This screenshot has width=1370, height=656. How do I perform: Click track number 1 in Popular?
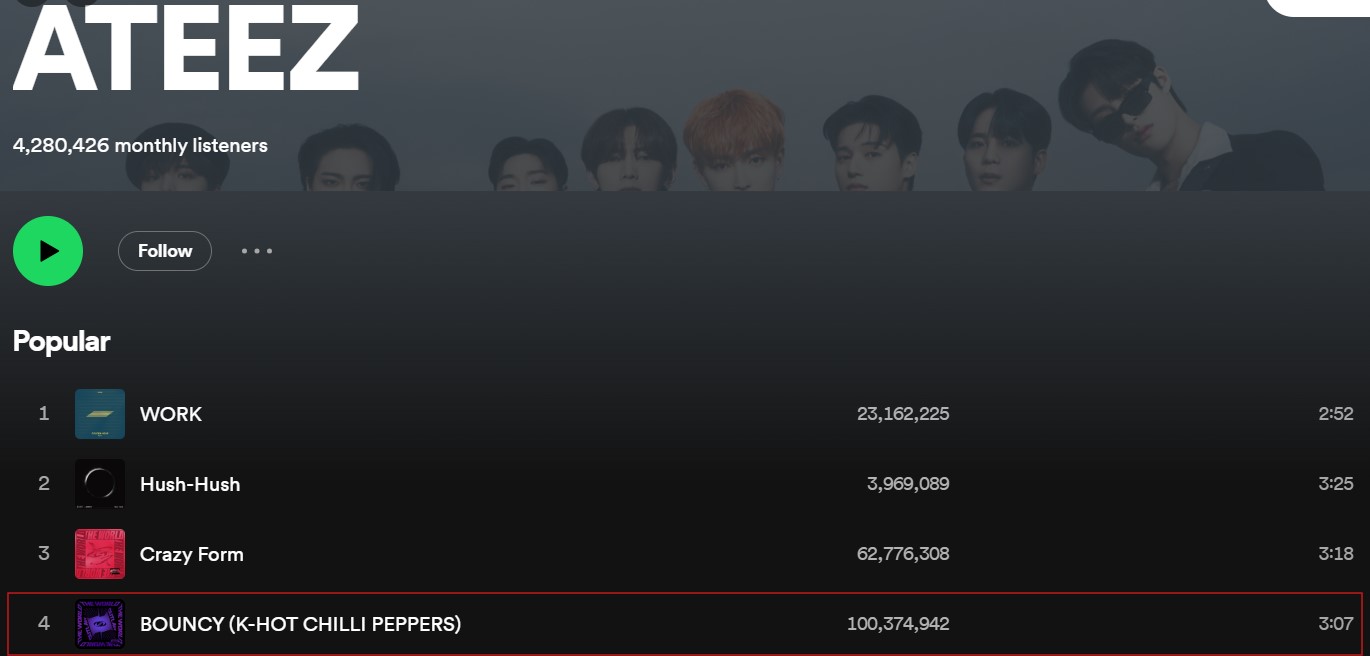coord(44,414)
